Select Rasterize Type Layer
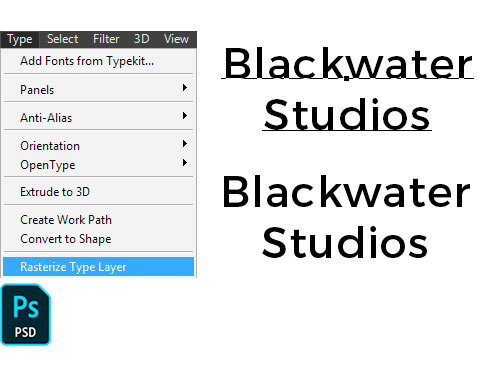This screenshot has width=491, height=377. [98, 267]
